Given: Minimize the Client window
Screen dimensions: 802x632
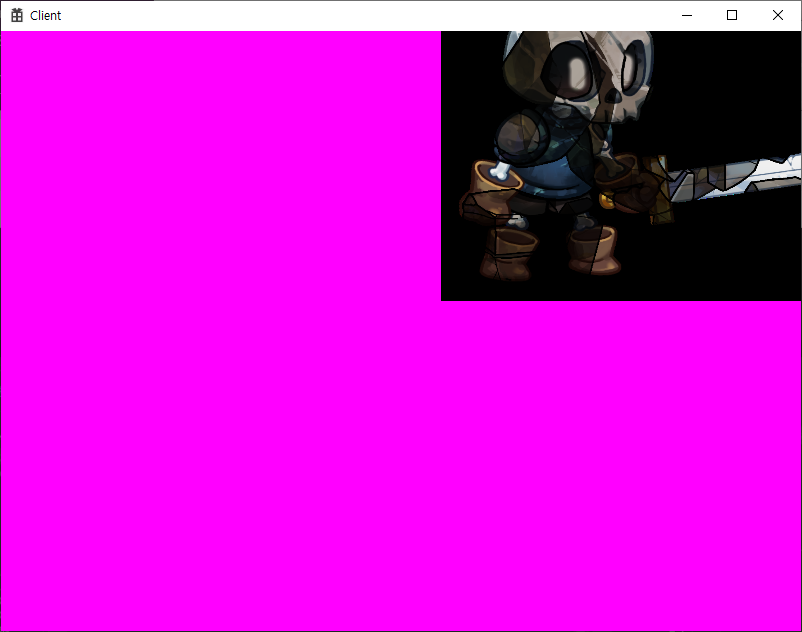Looking at the screenshot, I should (x=687, y=15).
